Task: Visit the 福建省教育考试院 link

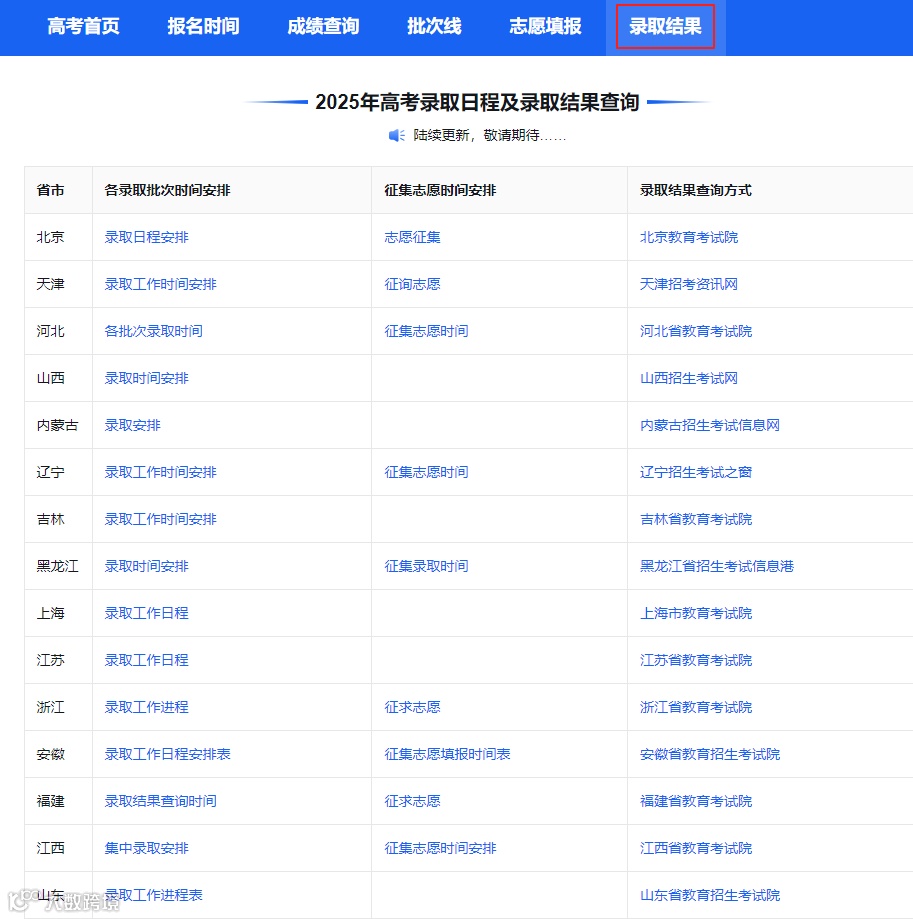Action: coord(696,801)
